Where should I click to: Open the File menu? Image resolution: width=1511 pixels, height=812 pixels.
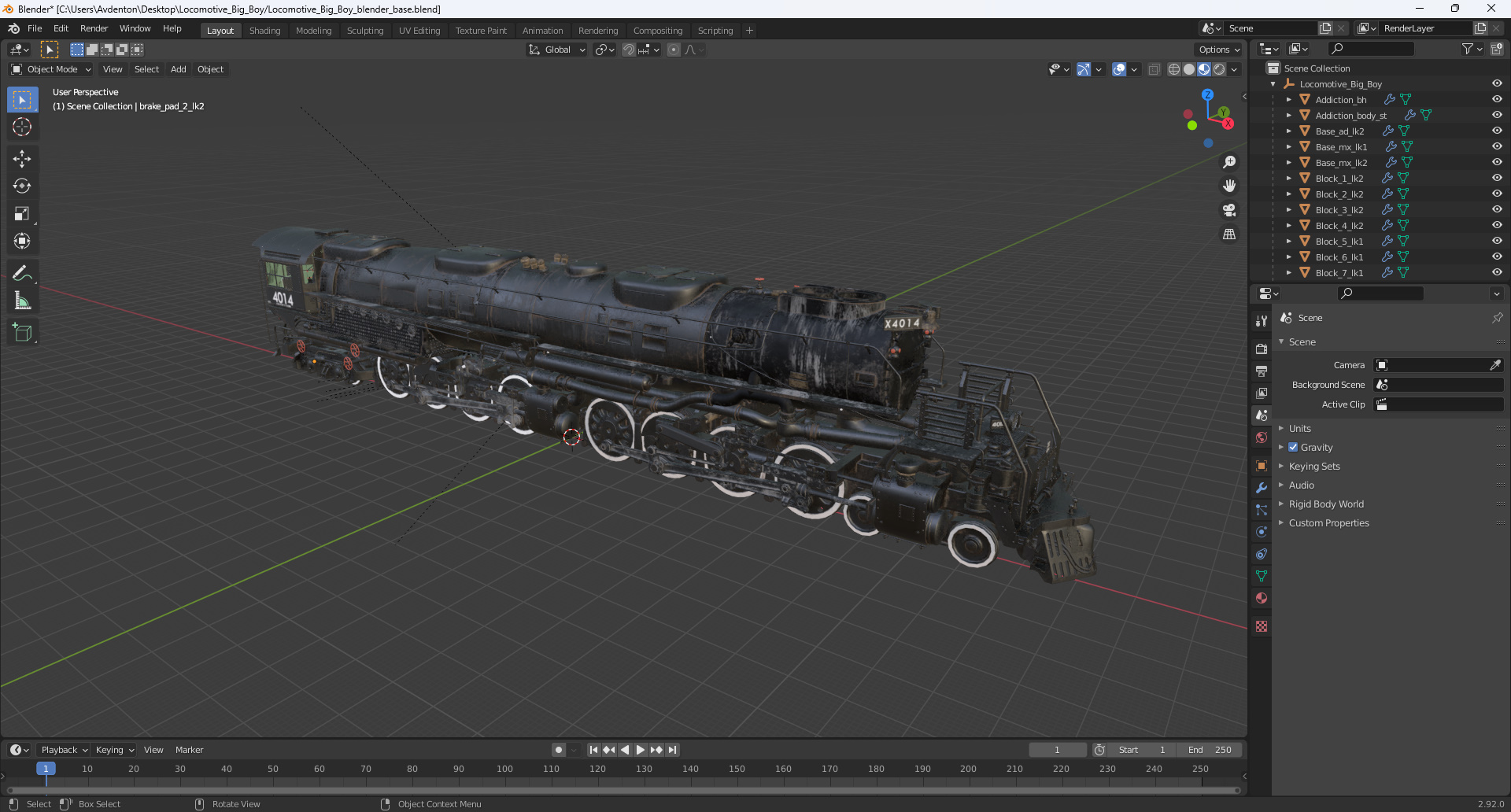pos(35,28)
